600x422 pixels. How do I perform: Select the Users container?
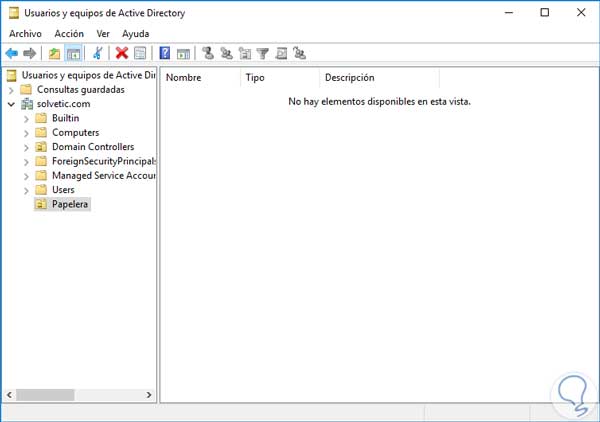pyautogui.click(x=63, y=190)
